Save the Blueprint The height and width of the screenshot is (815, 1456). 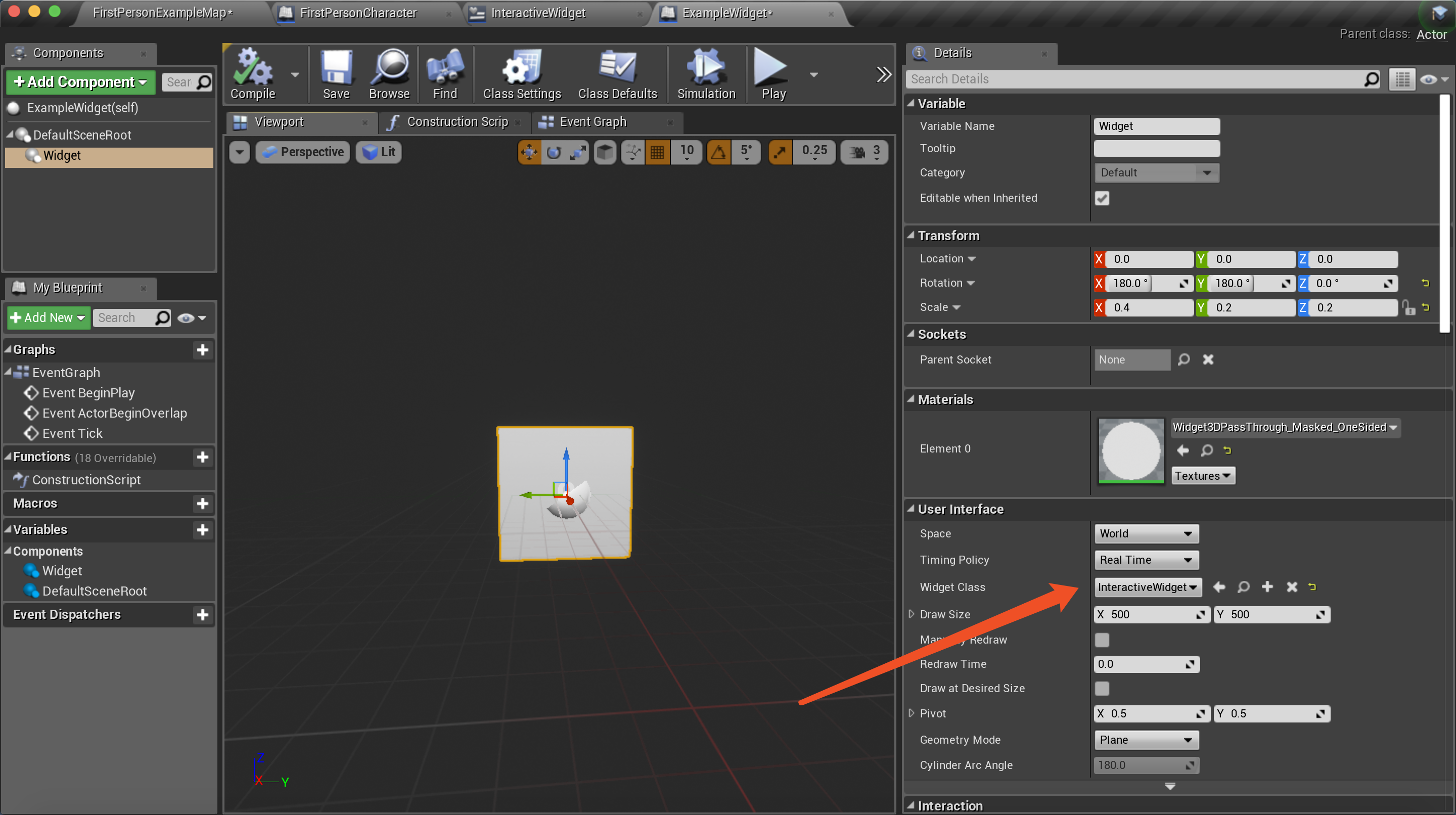[336, 73]
